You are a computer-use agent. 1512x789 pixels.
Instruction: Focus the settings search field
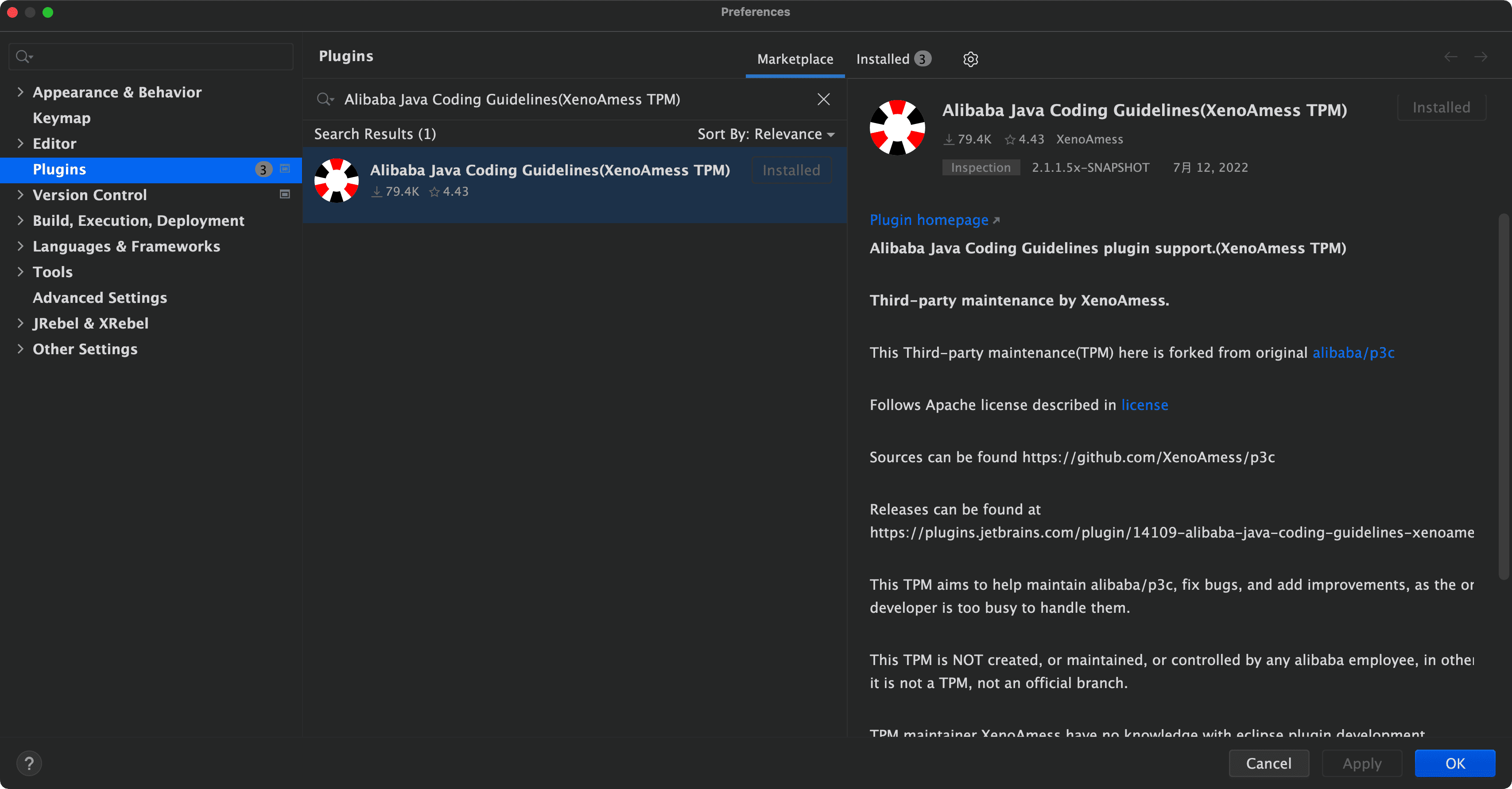coord(151,56)
